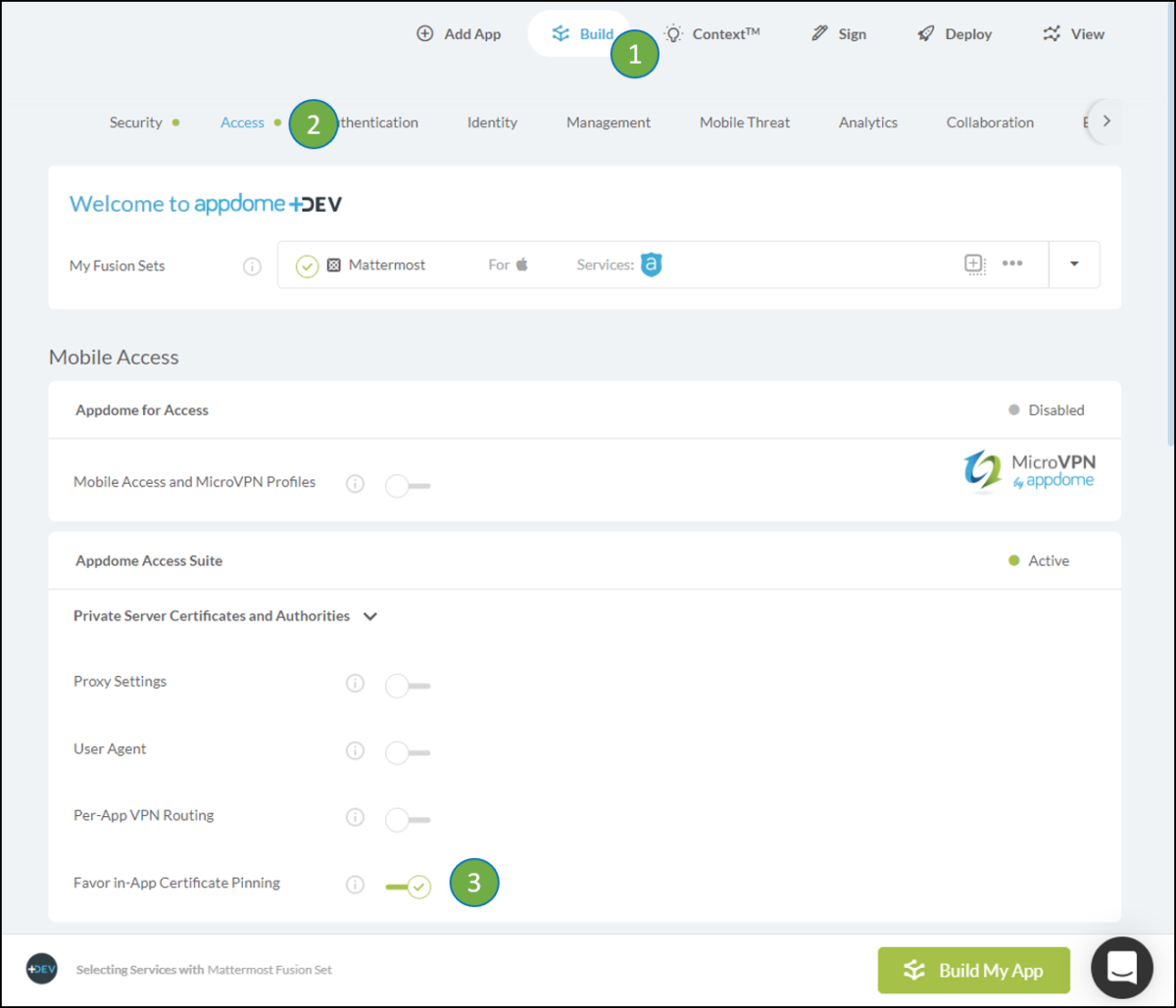Click the Context lightbulb icon

[672, 32]
